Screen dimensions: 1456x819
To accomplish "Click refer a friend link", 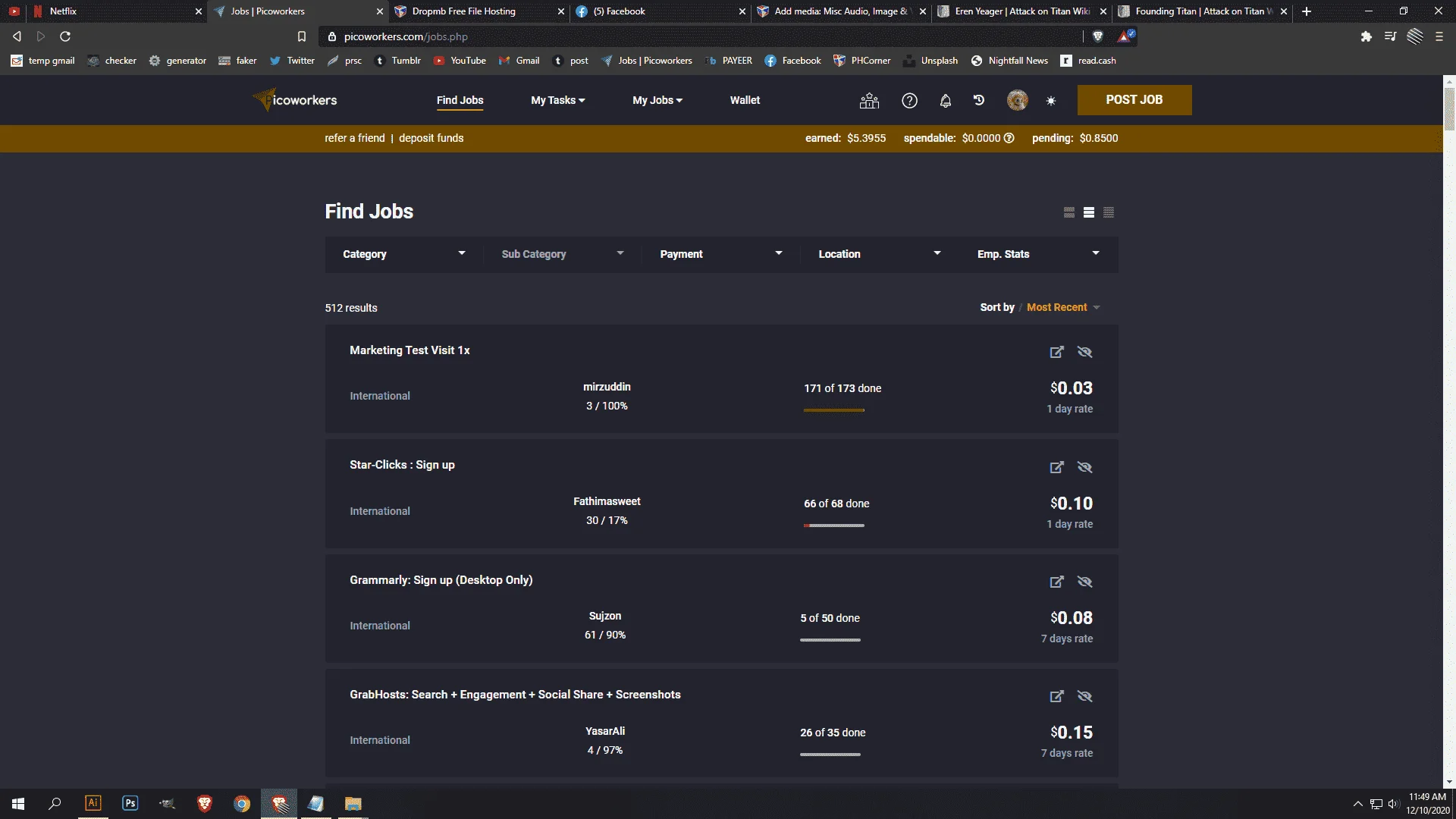I will (x=354, y=138).
